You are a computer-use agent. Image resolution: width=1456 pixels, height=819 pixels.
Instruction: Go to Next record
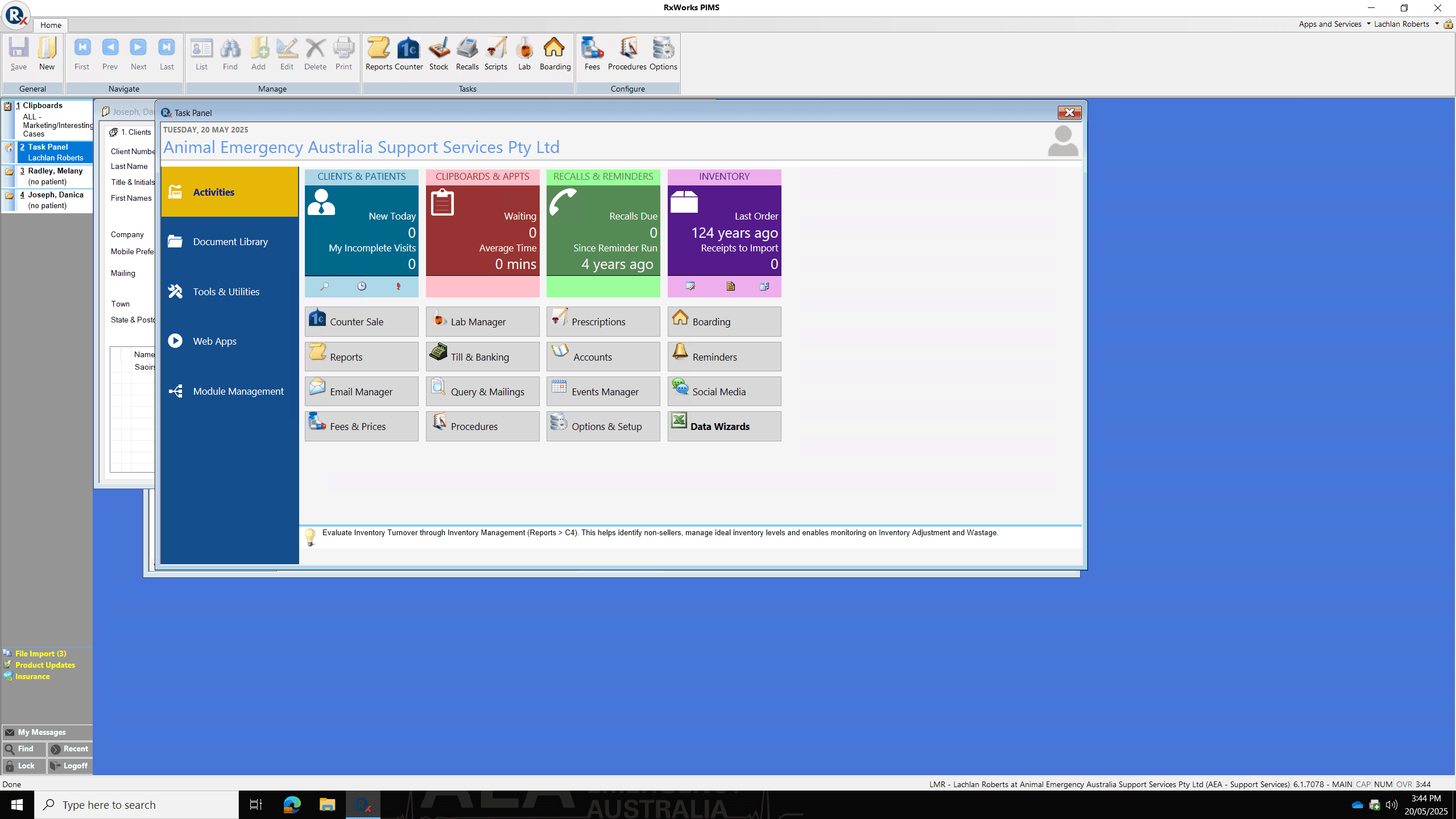pos(138,54)
